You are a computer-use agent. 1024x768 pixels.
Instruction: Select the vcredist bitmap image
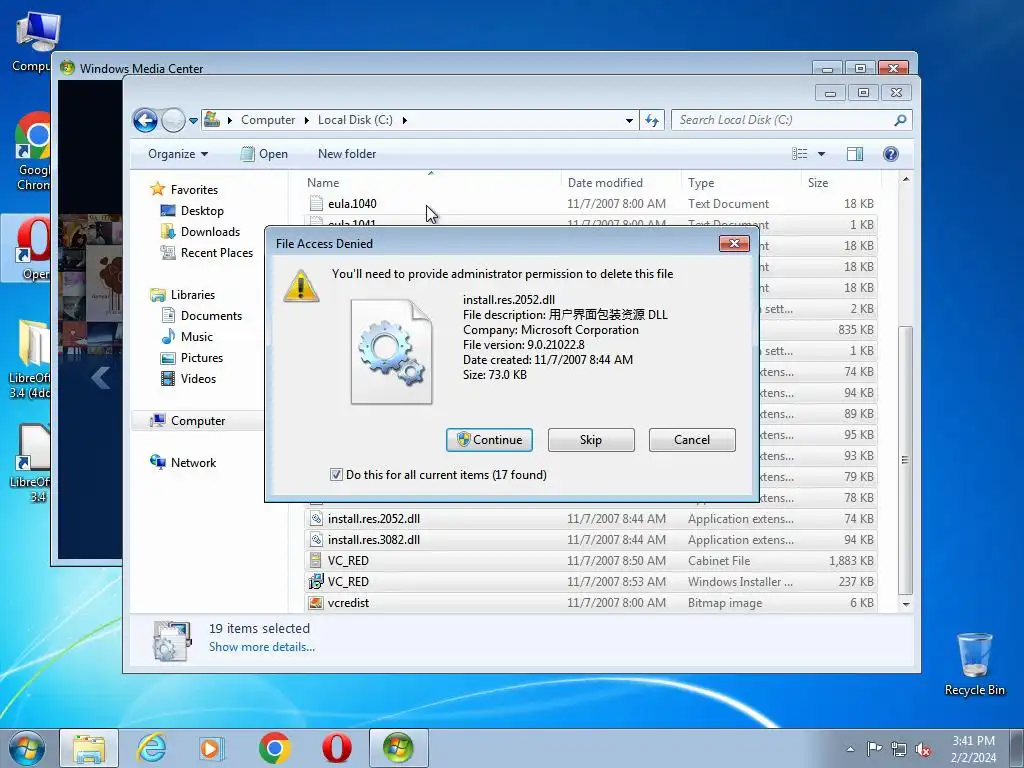click(591, 603)
